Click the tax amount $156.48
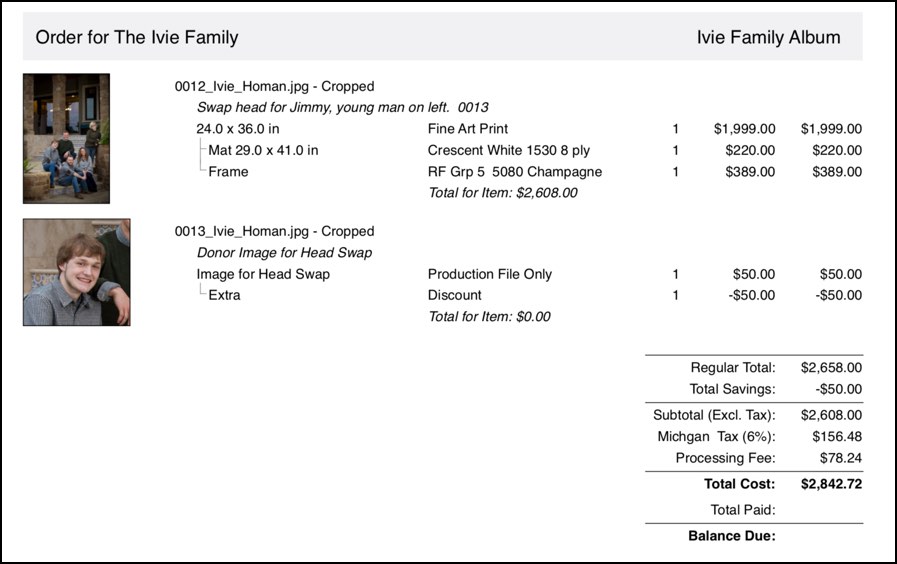897x564 pixels. [x=837, y=436]
